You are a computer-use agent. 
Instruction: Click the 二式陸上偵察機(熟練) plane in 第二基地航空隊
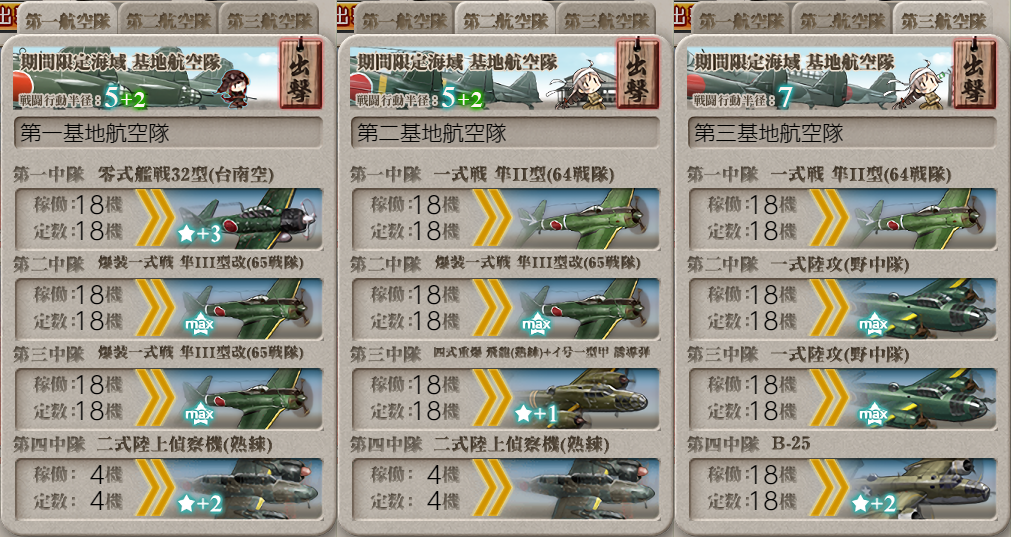click(586, 489)
